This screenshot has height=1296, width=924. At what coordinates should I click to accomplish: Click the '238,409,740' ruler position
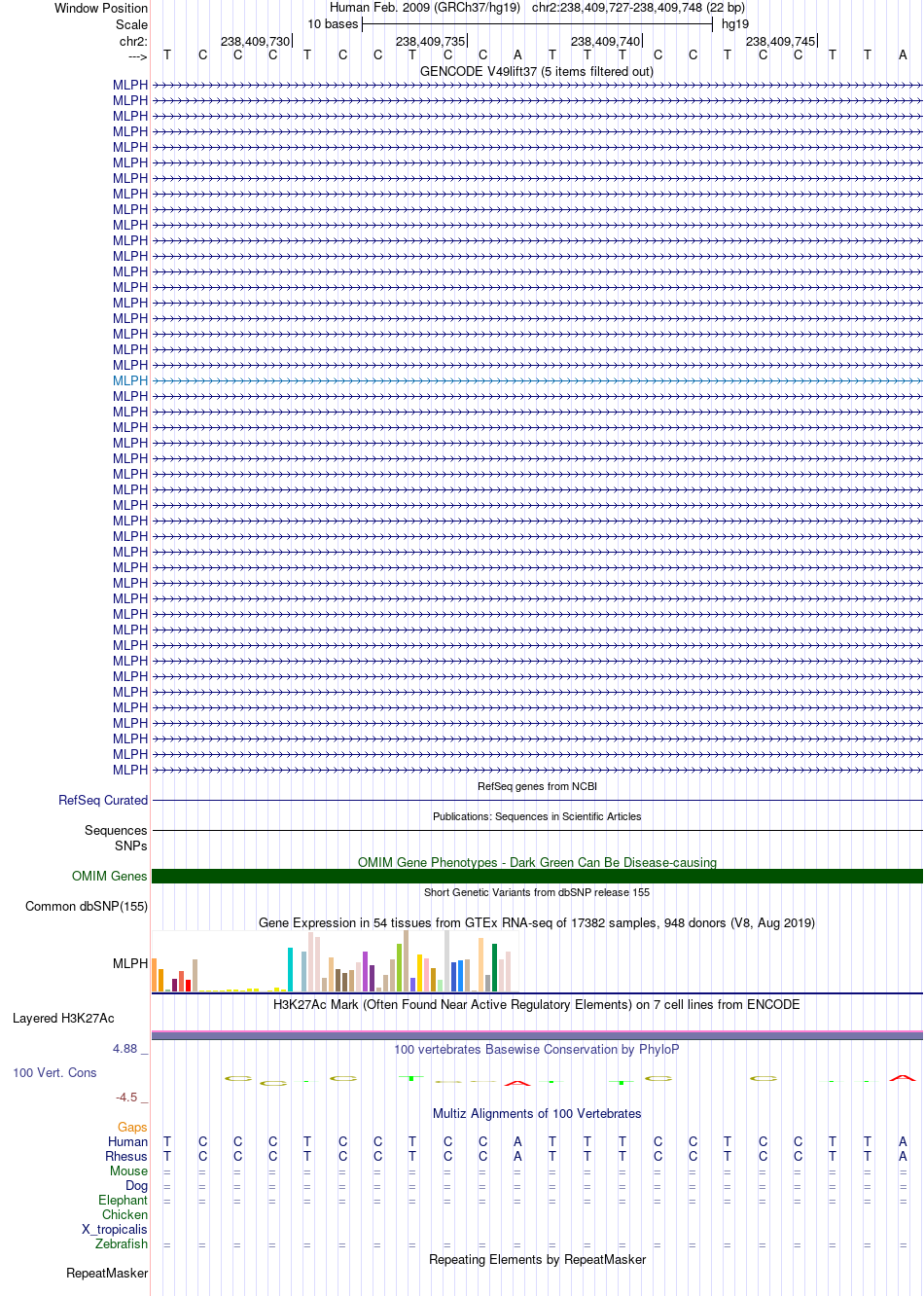point(605,42)
